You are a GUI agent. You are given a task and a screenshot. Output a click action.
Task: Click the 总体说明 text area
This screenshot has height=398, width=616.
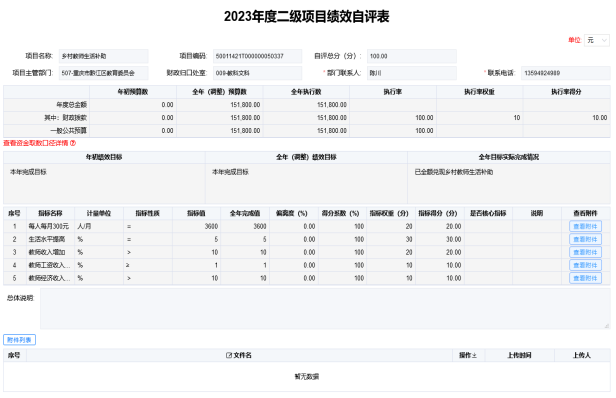click(x=325, y=309)
